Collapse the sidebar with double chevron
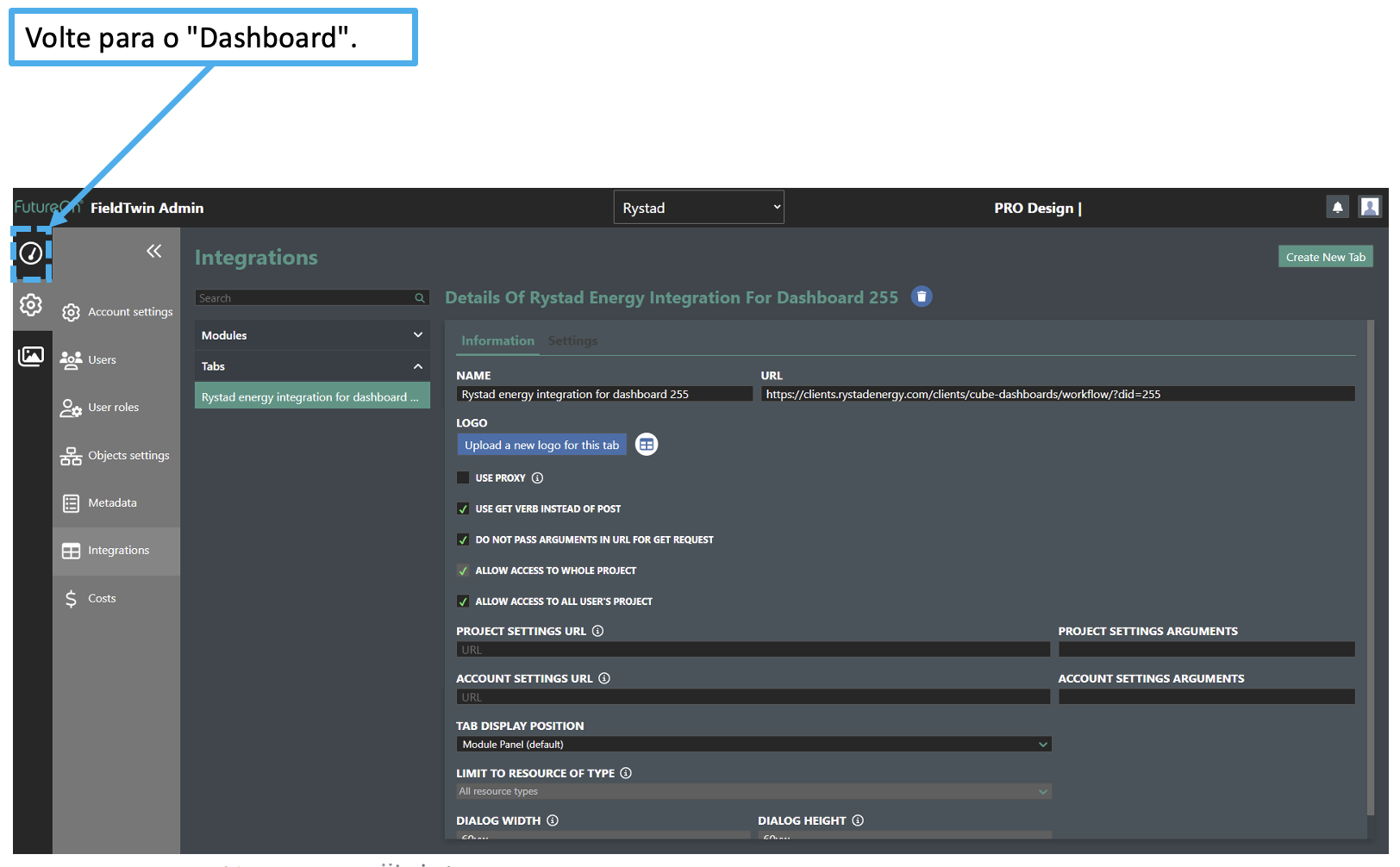 tap(154, 251)
